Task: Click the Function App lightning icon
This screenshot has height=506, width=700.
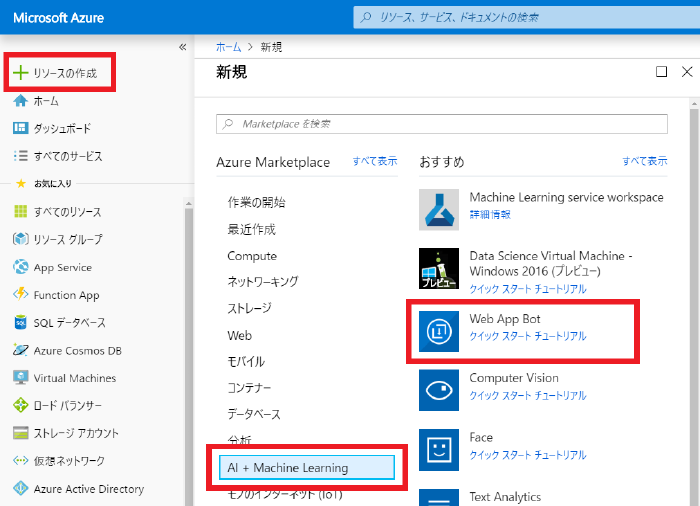Action: point(21,294)
